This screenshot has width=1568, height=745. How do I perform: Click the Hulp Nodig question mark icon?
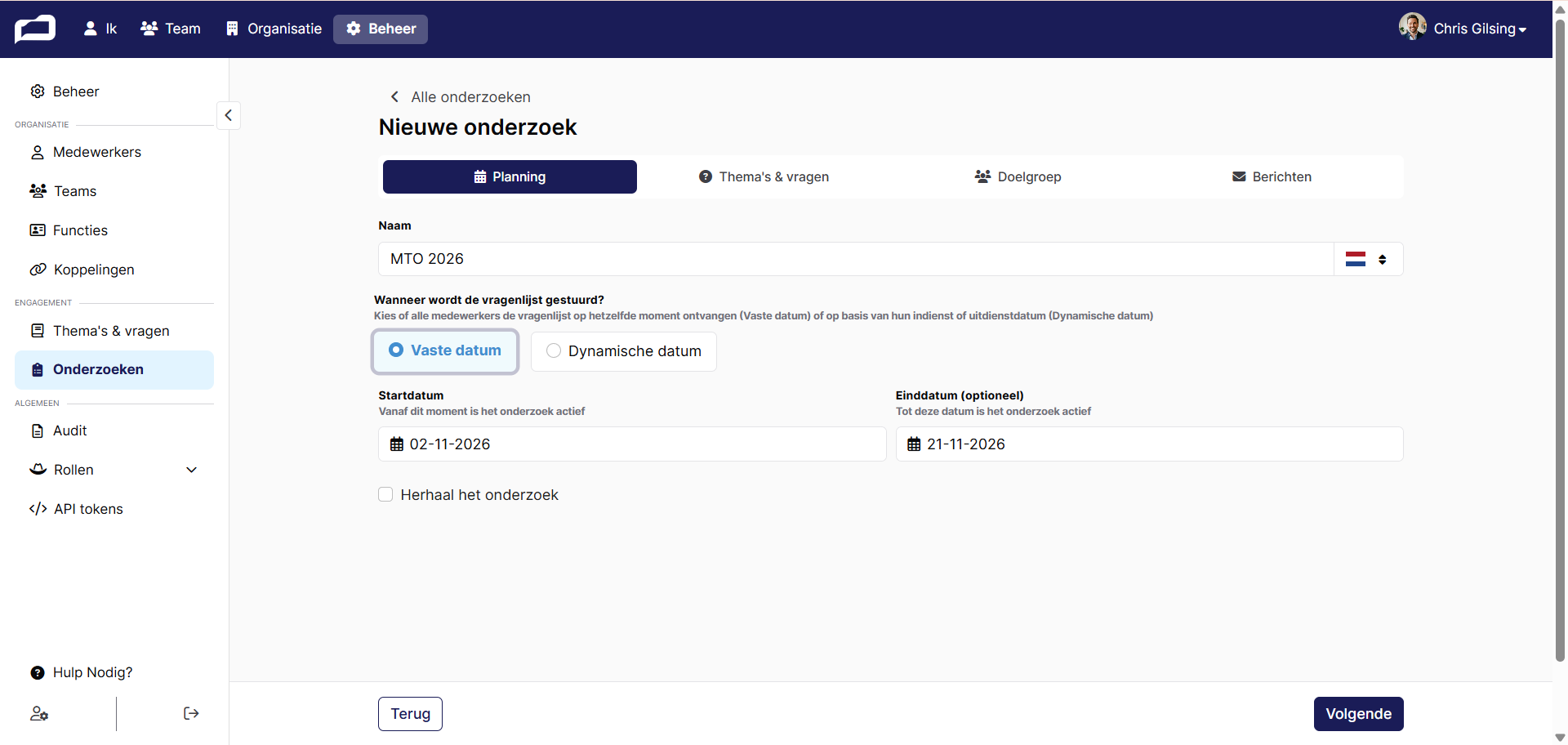pyautogui.click(x=38, y=672)
